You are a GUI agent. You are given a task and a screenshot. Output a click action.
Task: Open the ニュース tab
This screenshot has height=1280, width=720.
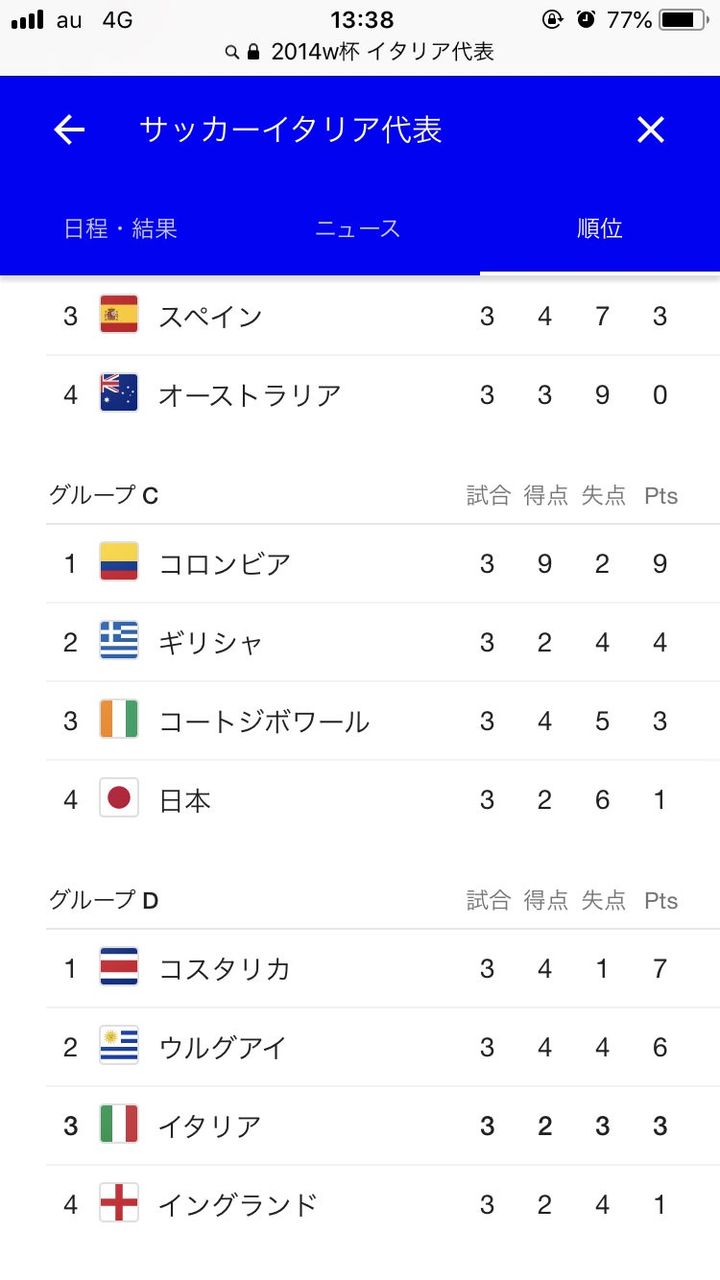[358, 229]
